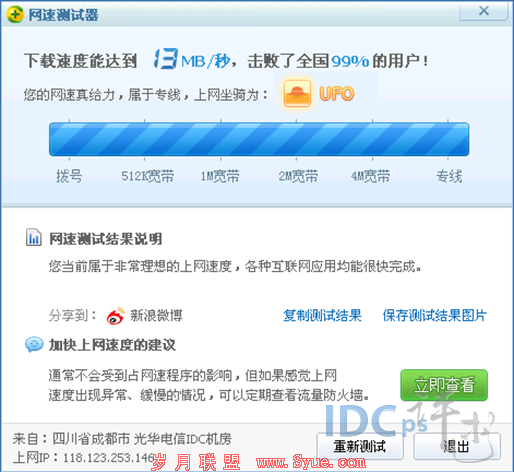Close the 网速测试器 window
The width and height of the screenshot is (514, 472).
tap(484, 11)
